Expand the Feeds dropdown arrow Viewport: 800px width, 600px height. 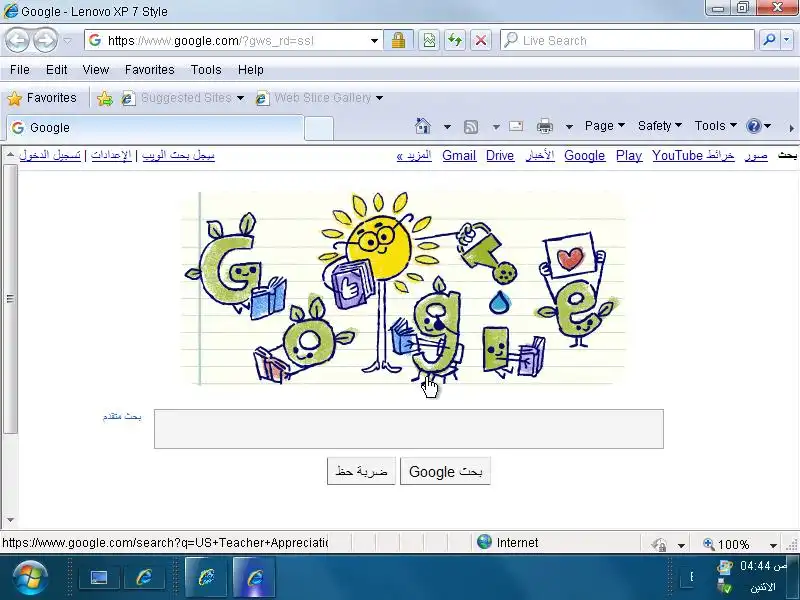tap(496, 127)
